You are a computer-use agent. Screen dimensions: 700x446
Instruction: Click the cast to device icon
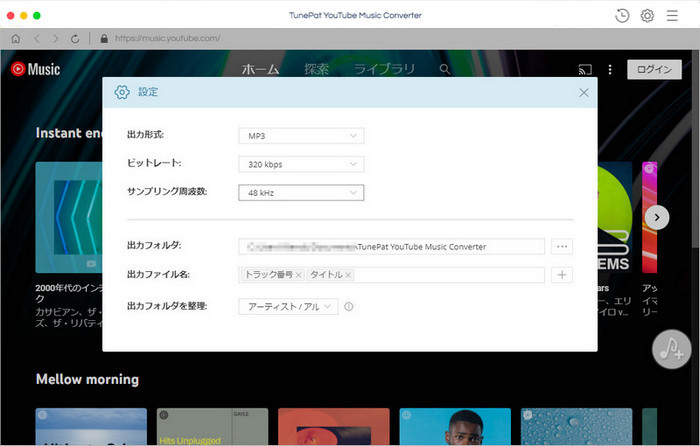(585, 70)
